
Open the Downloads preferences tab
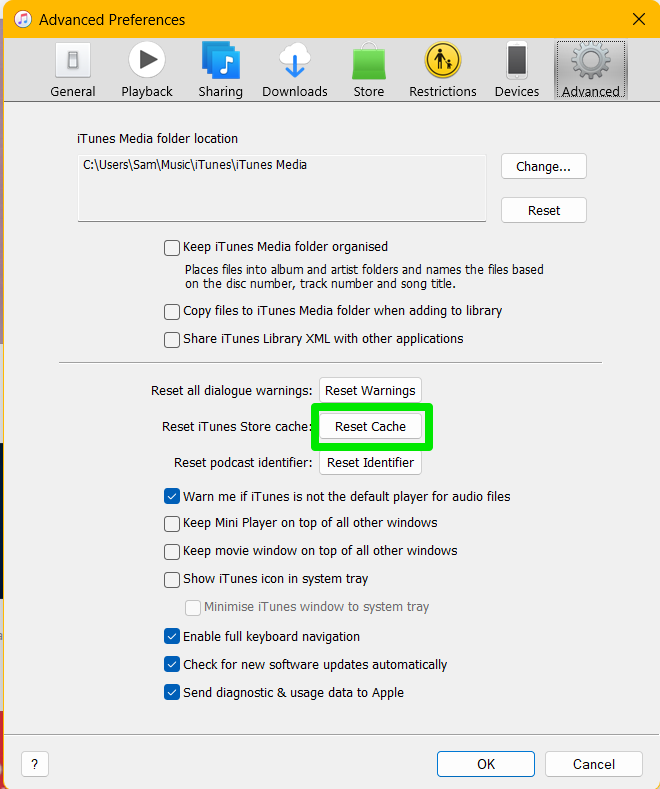tap(295, 70)
